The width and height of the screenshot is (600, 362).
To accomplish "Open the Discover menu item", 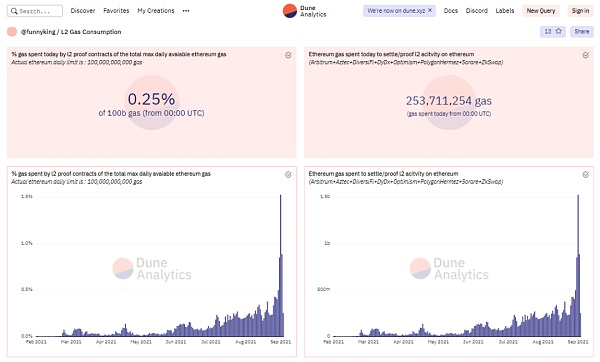I will (83, 11).
